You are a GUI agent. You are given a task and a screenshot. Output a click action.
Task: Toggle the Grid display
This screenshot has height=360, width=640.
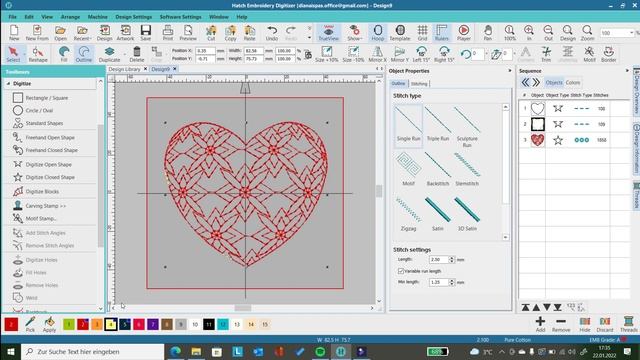422,33
